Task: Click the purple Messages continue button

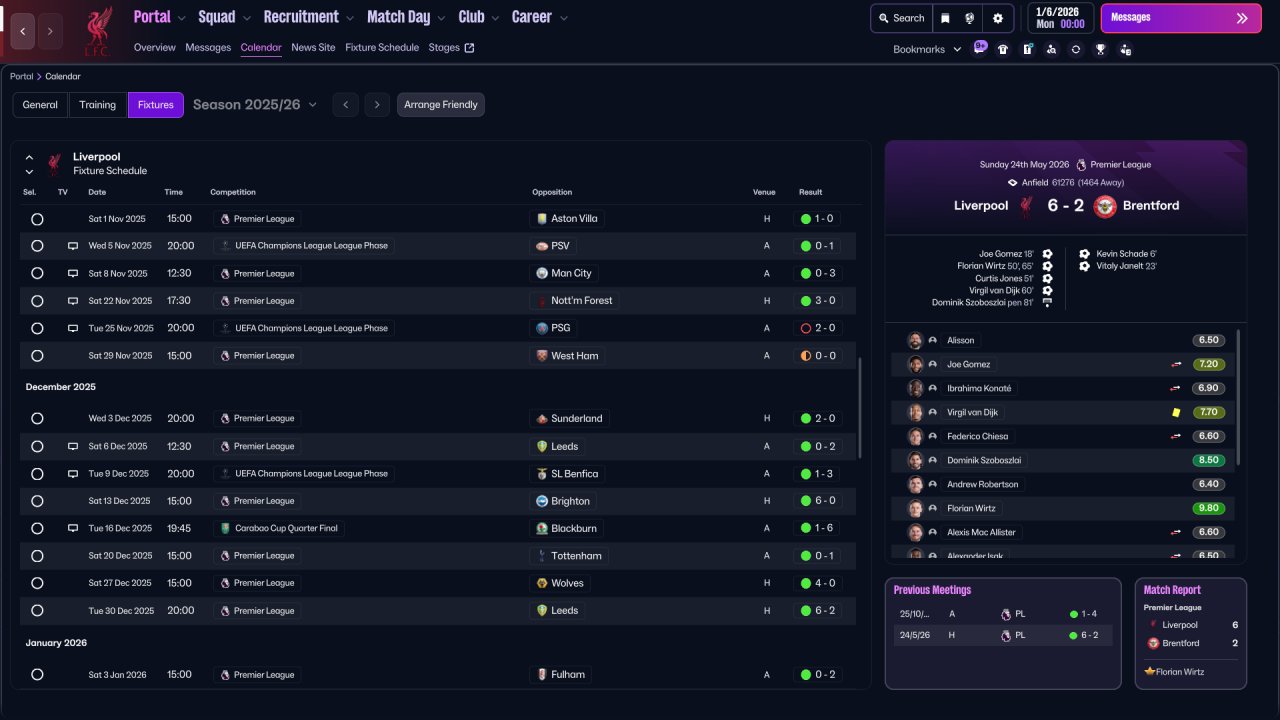Action: coord(1181,18)
